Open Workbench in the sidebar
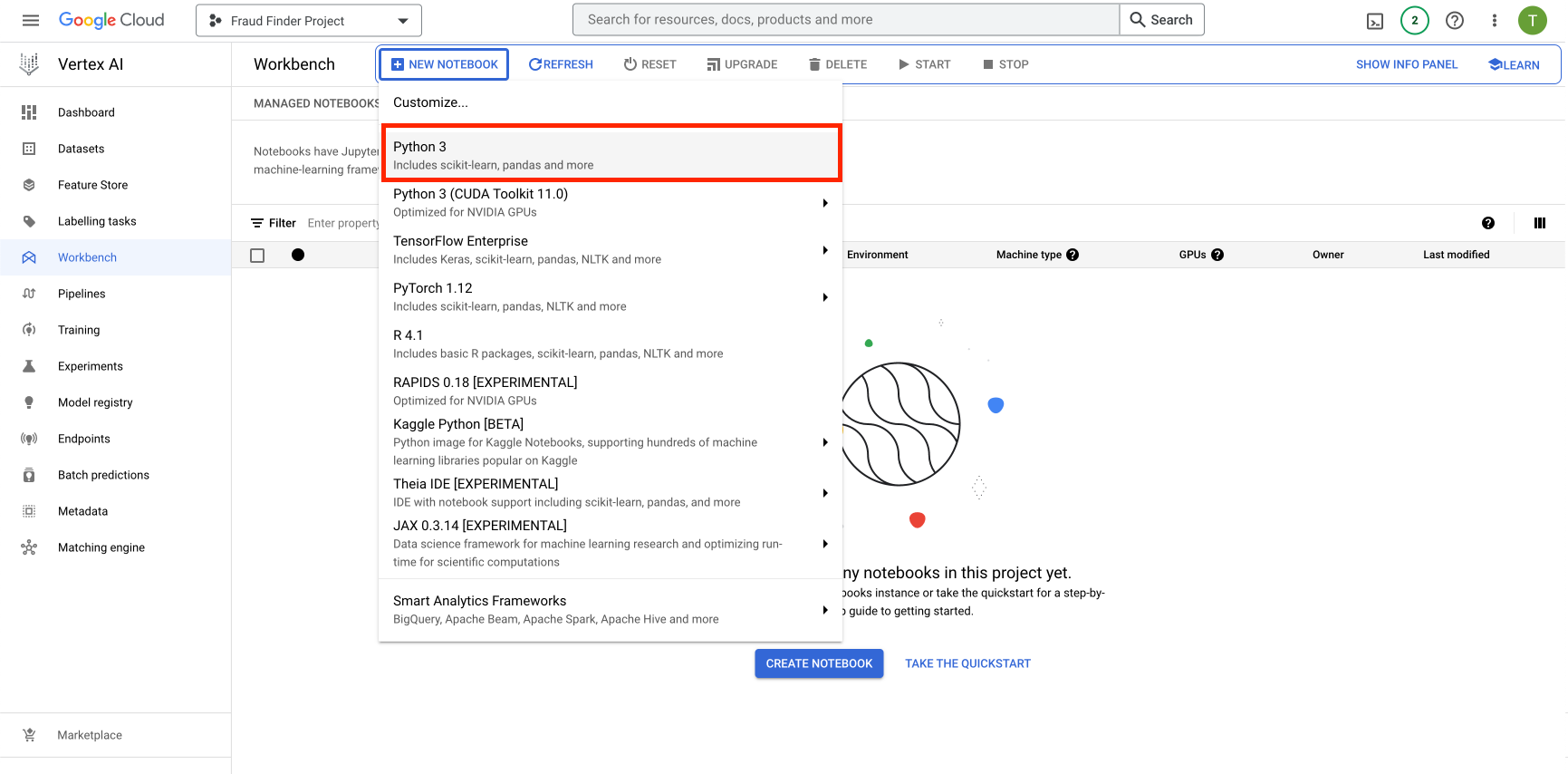Image resolution: width=1568 pixels, height=774 pixels. (x=116, y=257)
